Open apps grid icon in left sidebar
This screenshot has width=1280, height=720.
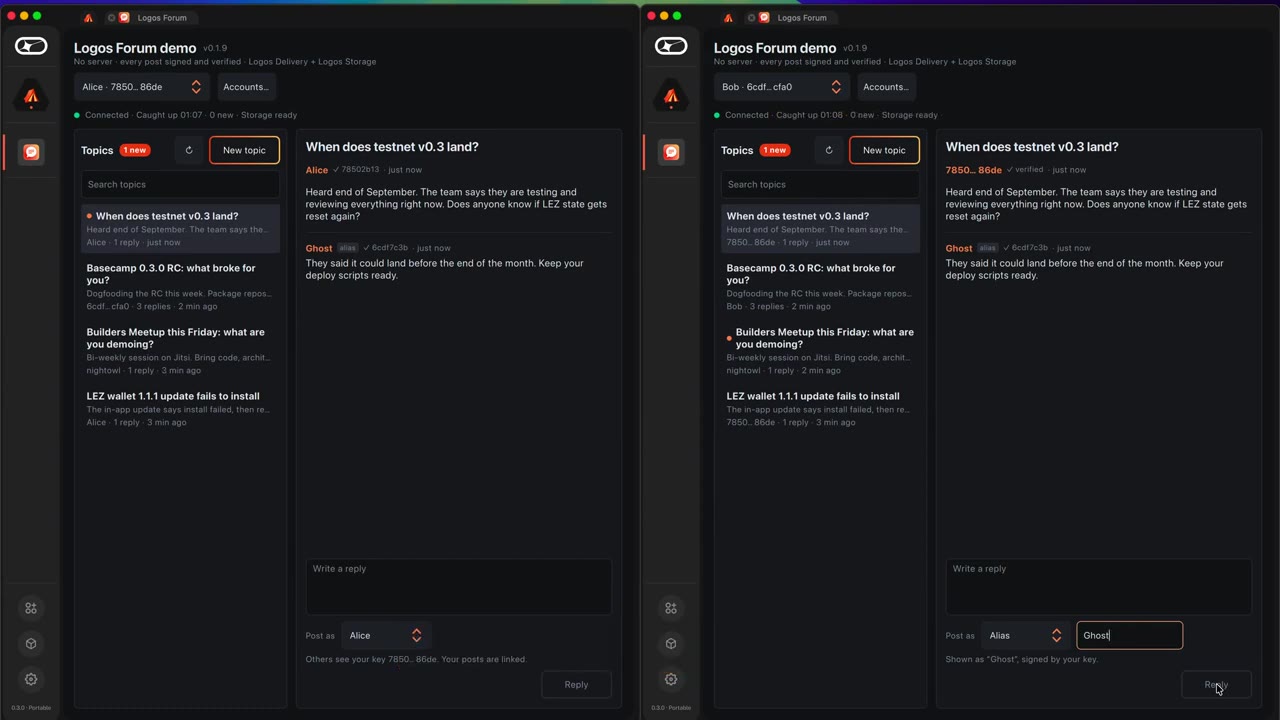tap(31, 608)
